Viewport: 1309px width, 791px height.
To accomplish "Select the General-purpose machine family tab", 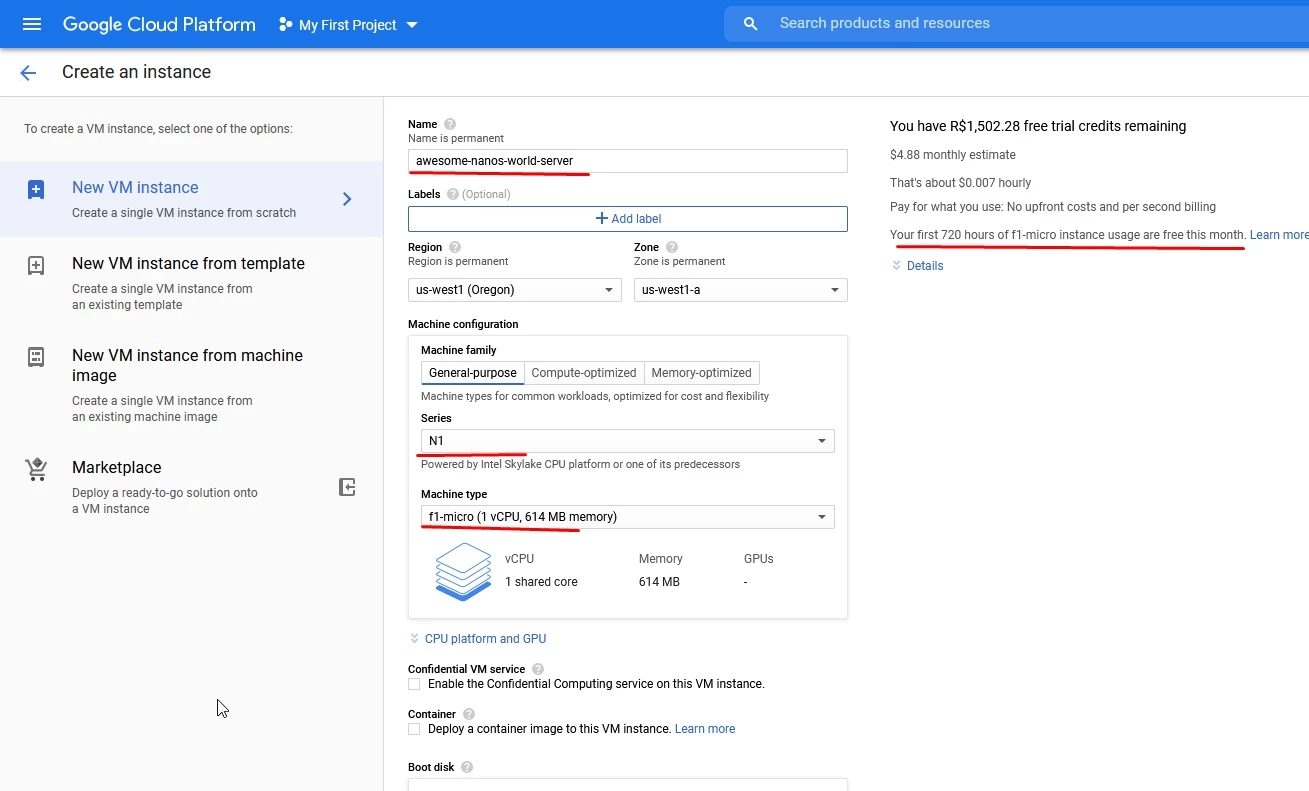I will coord(473,373).
